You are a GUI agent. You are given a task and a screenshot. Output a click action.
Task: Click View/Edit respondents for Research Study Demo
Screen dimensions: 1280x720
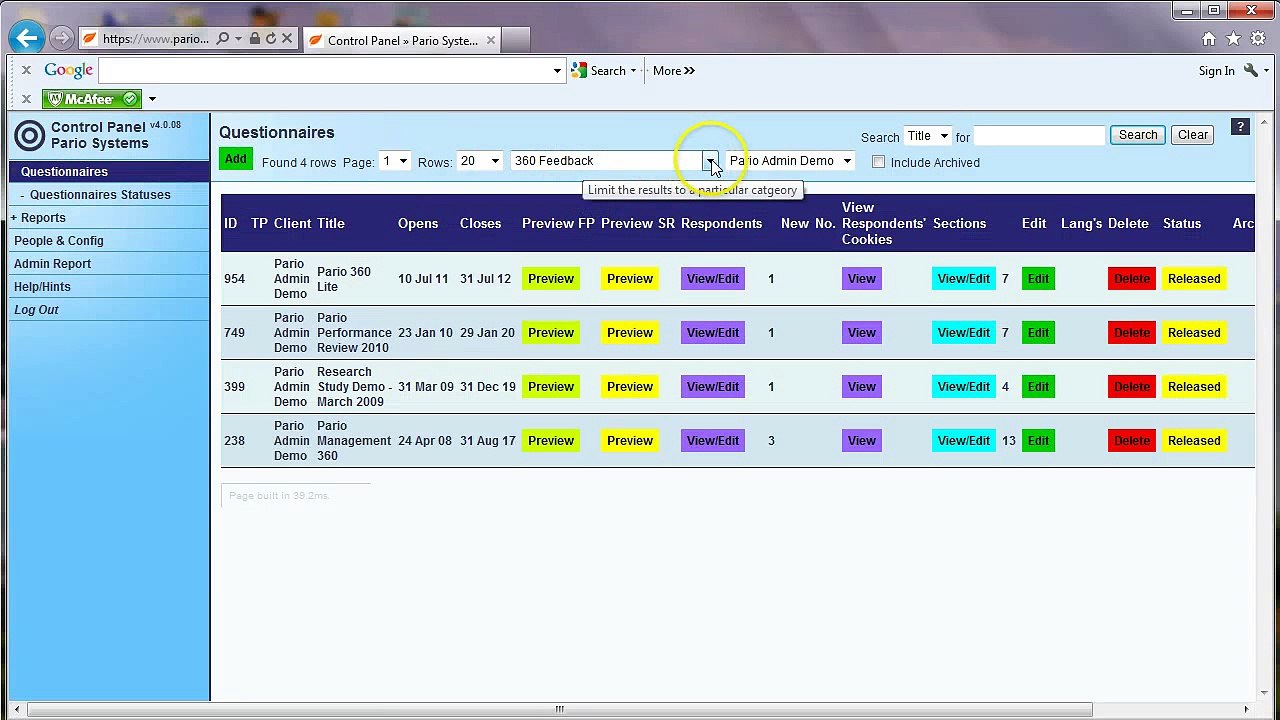point(712,387)
